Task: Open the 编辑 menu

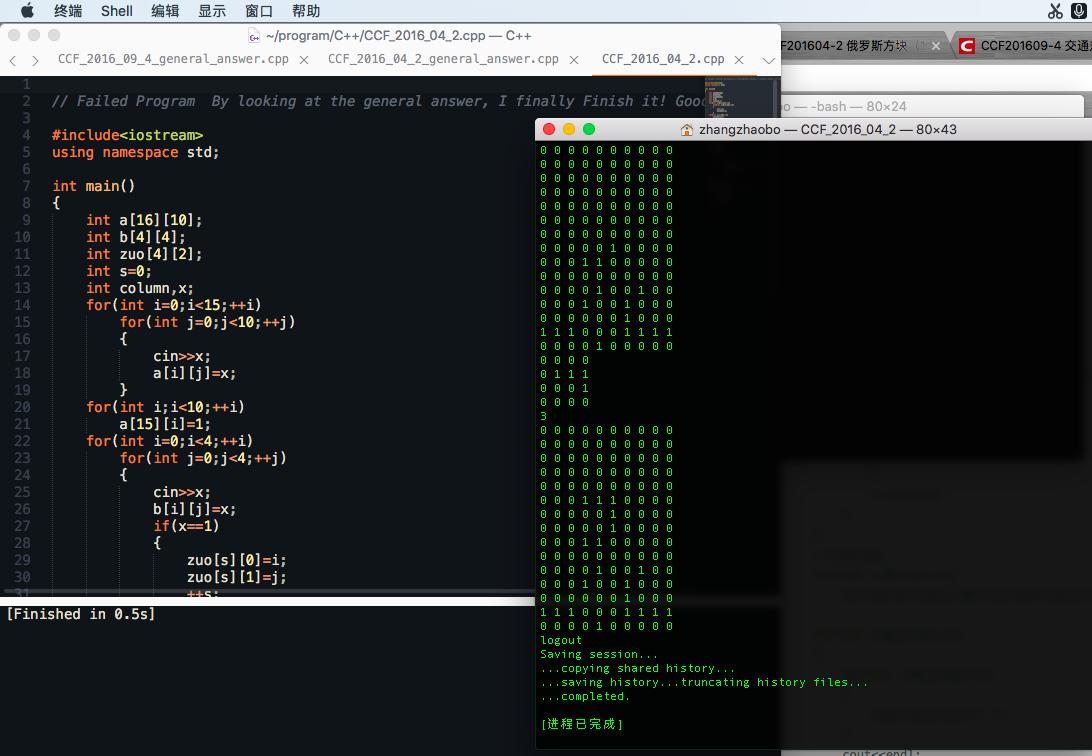Action: click(165, 10)
